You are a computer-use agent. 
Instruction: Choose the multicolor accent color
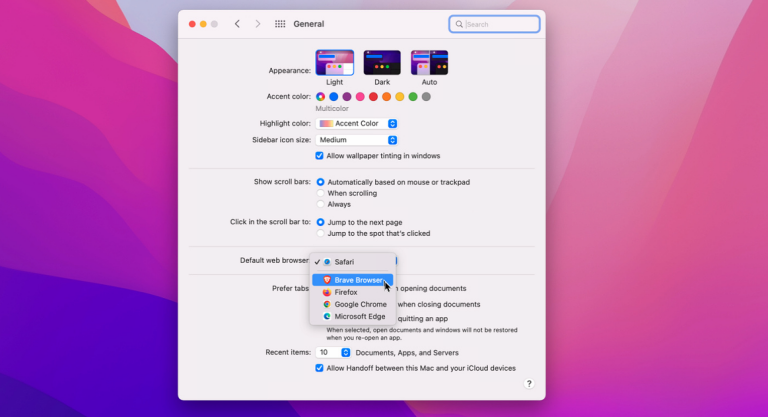coord(320,97)
